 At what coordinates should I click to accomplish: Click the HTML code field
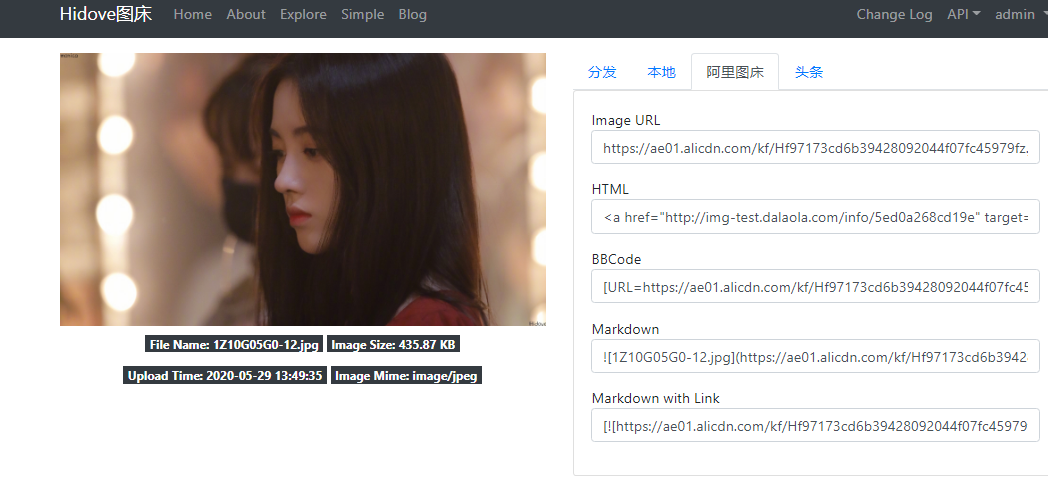click(815, 217)
